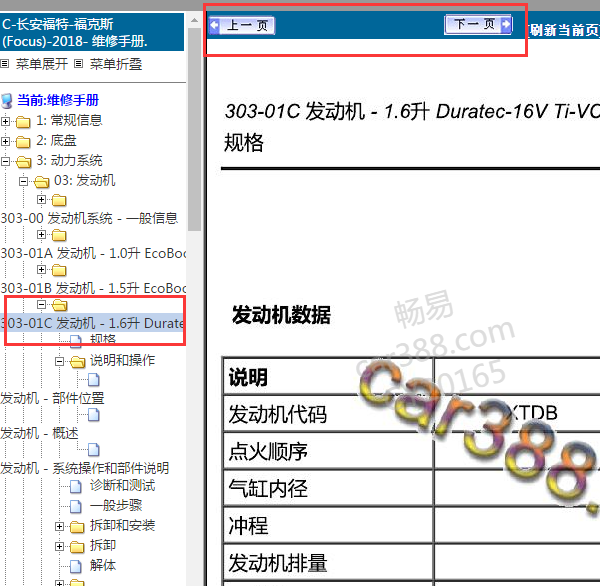
Task: Select highlighted 303-01C 发动机 1.6升 entry
Action: [x=93, y=323]
